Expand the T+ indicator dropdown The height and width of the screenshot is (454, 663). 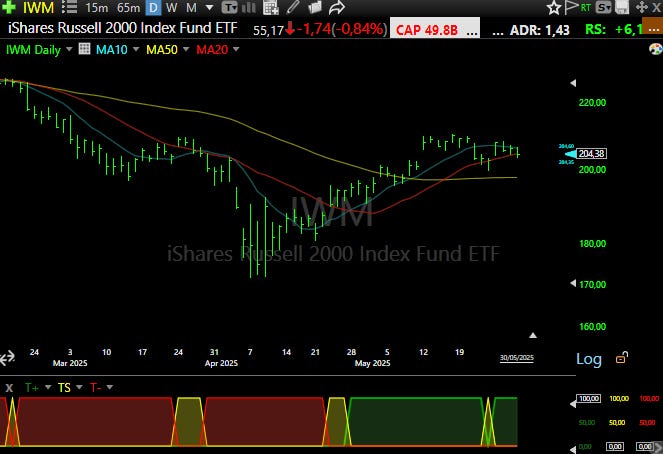[x=48, y=387]
